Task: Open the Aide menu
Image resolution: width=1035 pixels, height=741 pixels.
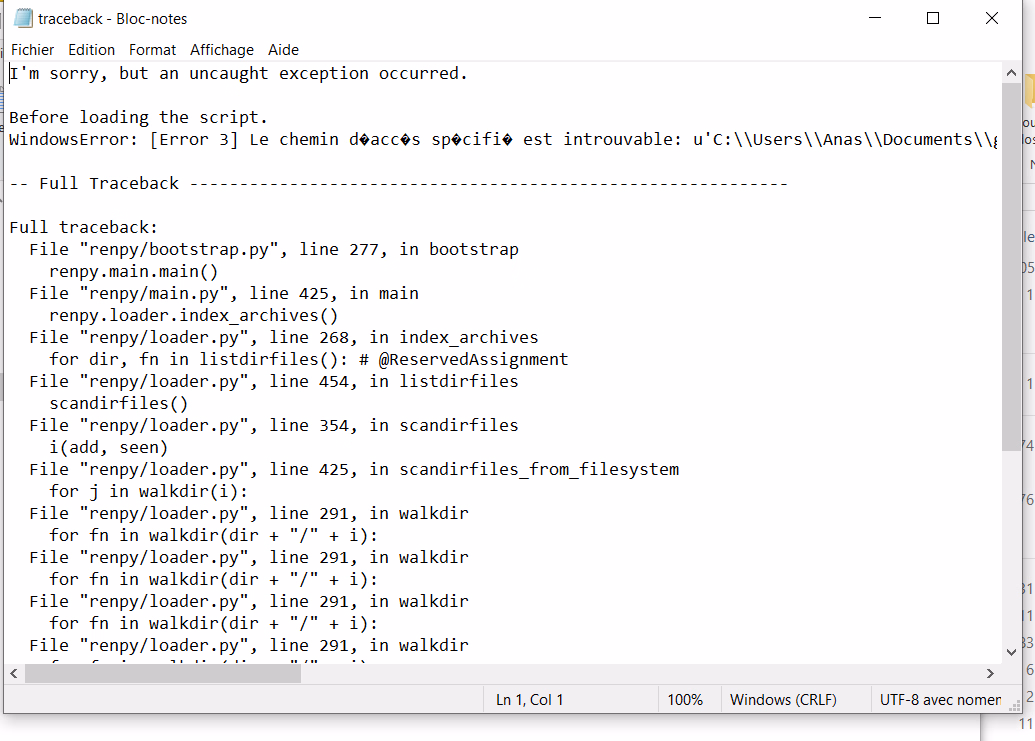Action: [283, 50]
